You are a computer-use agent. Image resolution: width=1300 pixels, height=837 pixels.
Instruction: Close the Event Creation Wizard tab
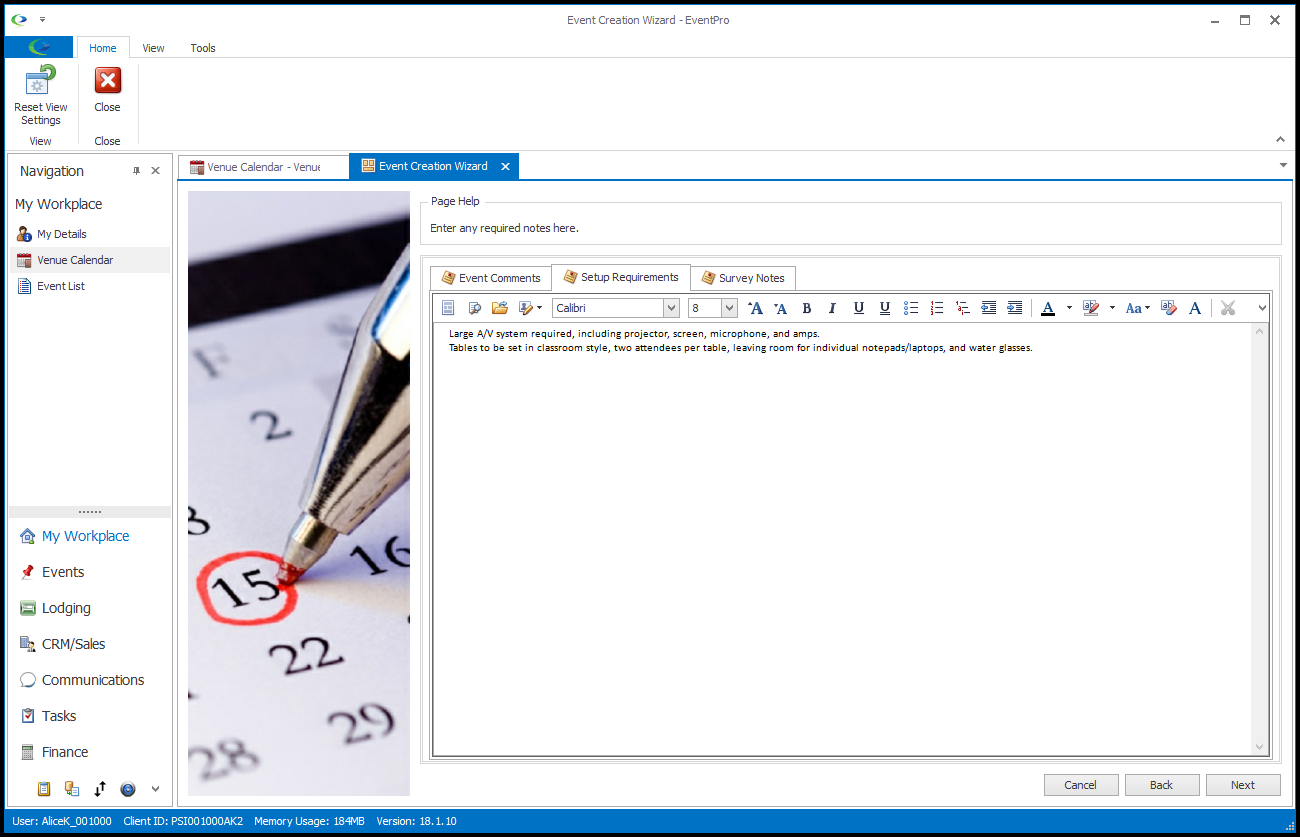point(505,167)
